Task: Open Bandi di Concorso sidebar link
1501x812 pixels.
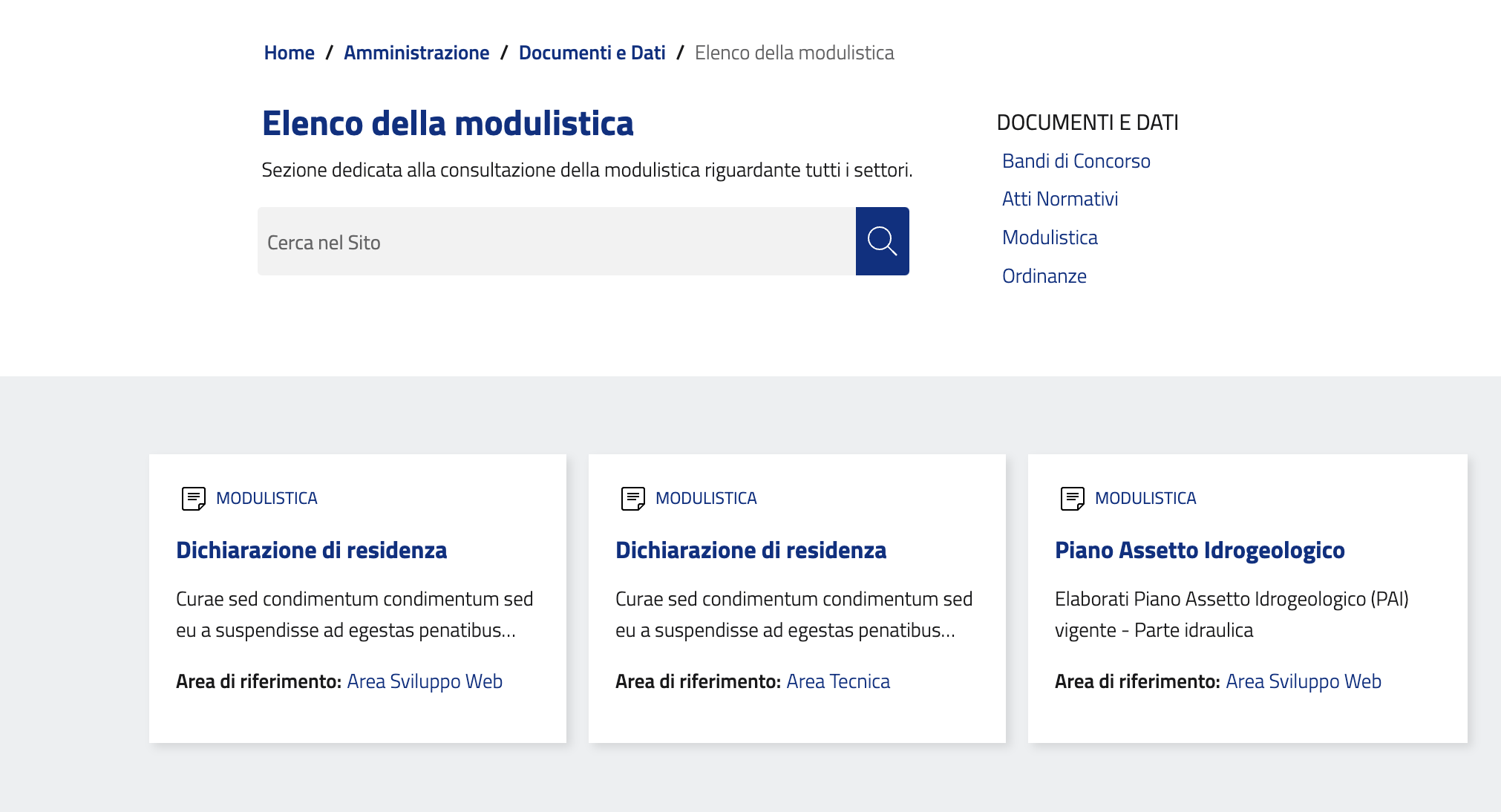Action: coord(1076,161)
